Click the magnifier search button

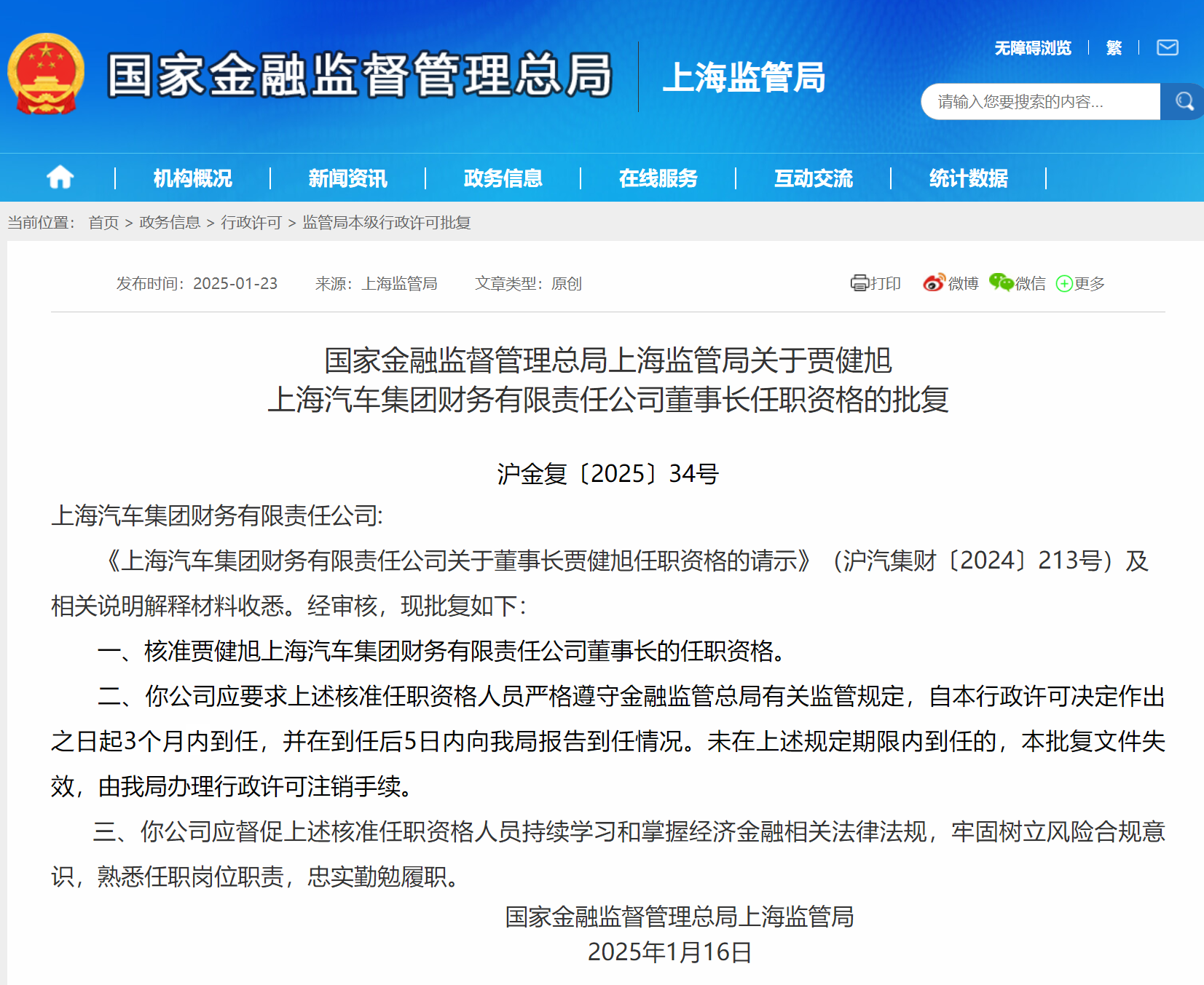tap(1184, 102)
